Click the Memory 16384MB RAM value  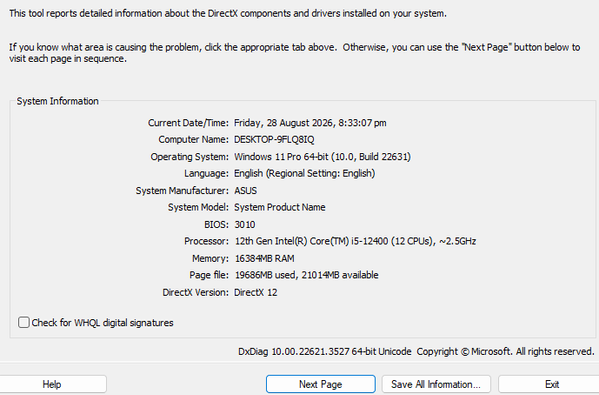264,258
